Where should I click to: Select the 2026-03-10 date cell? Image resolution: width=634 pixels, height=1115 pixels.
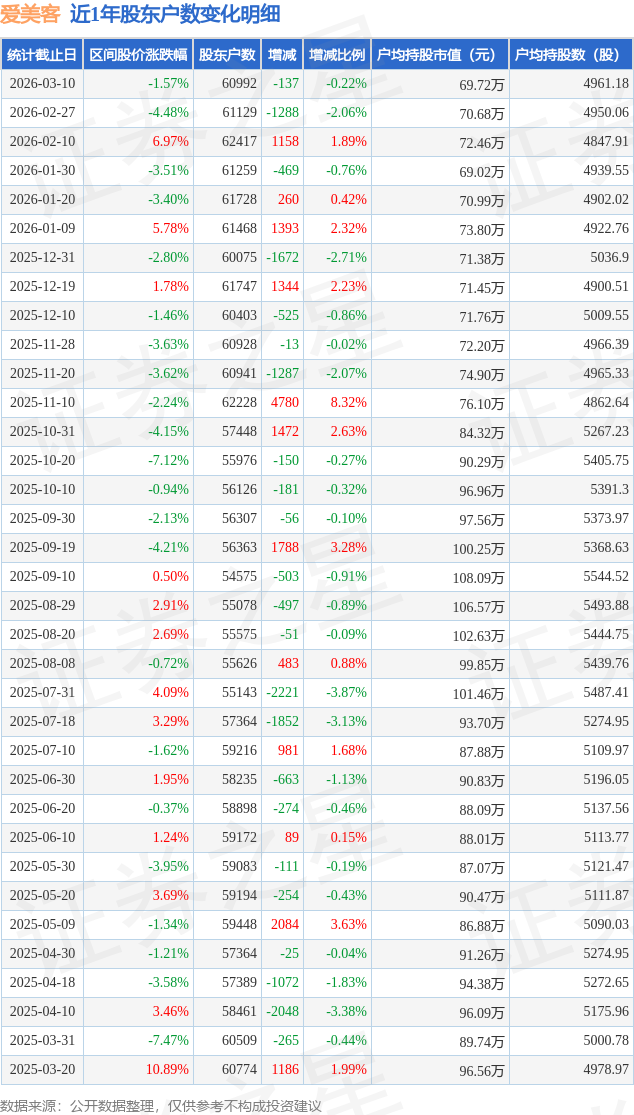pos(41,84)
